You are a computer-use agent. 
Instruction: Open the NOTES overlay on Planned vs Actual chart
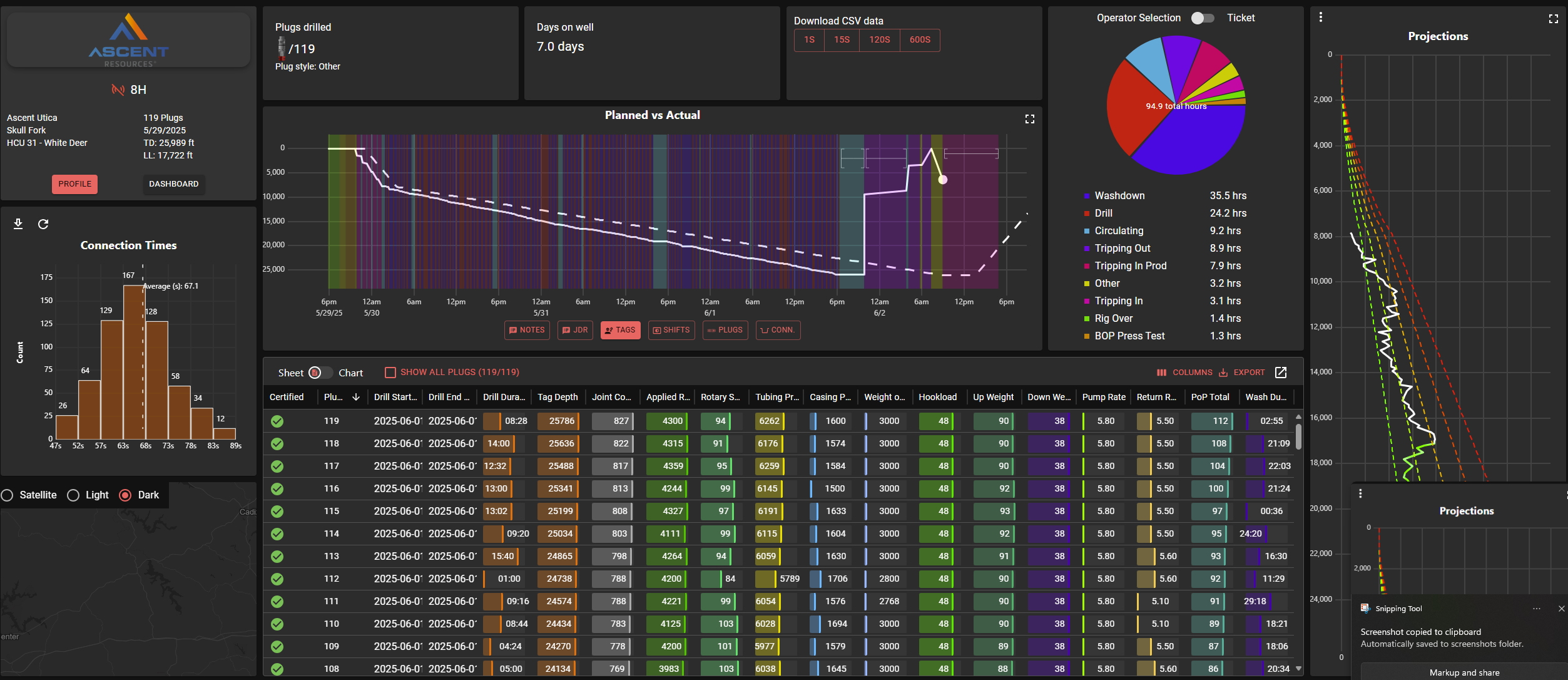click(526, 330)
